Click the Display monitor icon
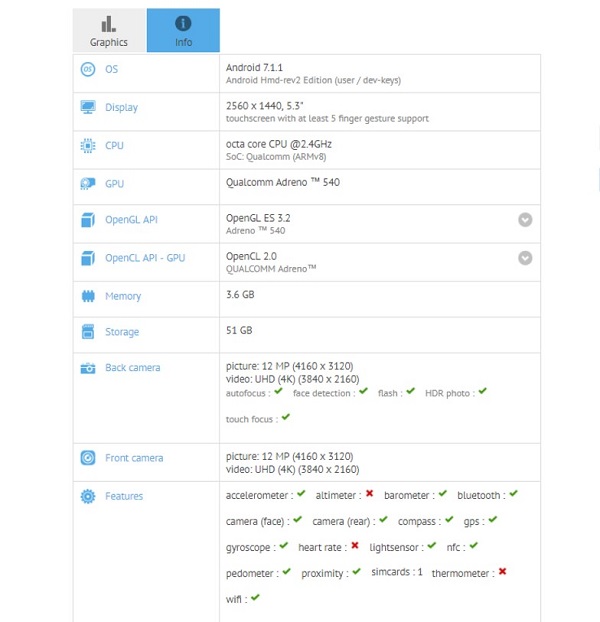This screenshot has height=622, width=600. click(88, 107)
